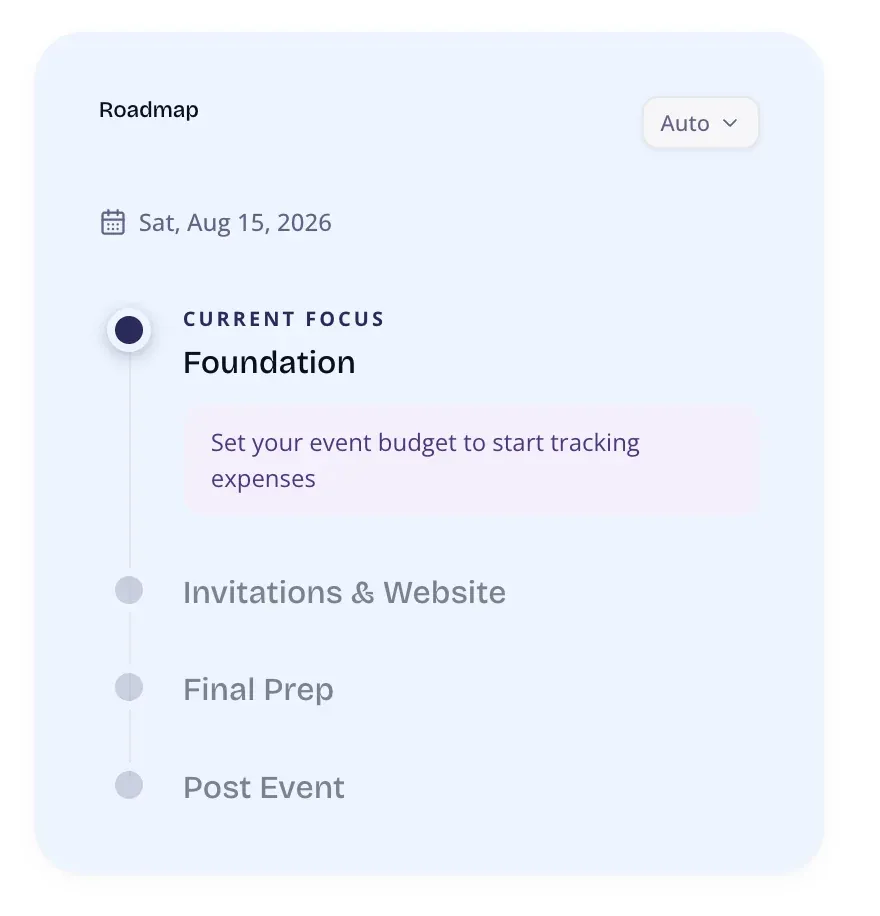Click the date Sat, Aug 15, 2026
This screenshot has height=916, width=880.
(234, 222)
